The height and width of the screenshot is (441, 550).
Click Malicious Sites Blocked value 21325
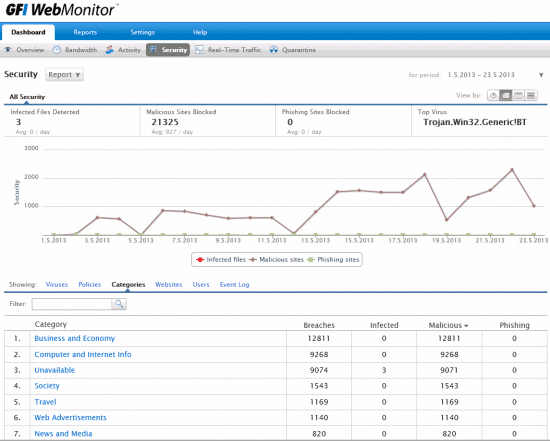point(165,122)
